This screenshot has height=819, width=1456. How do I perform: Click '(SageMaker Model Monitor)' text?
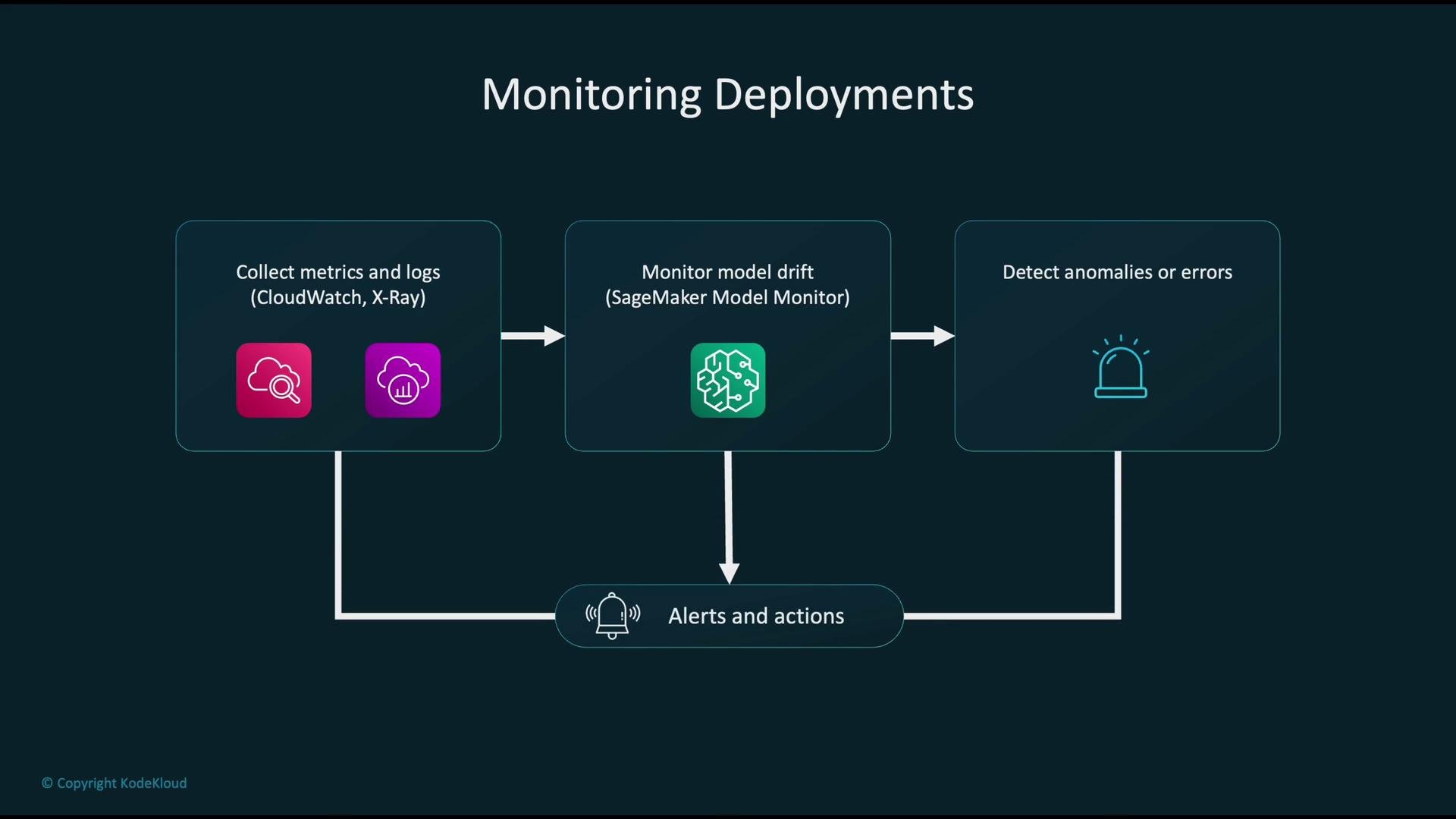click(728, 297)
